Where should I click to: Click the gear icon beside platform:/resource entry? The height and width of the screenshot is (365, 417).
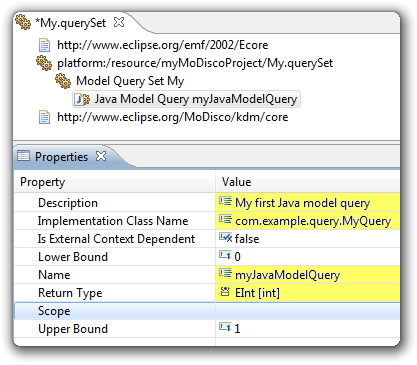tap(44, 63)
